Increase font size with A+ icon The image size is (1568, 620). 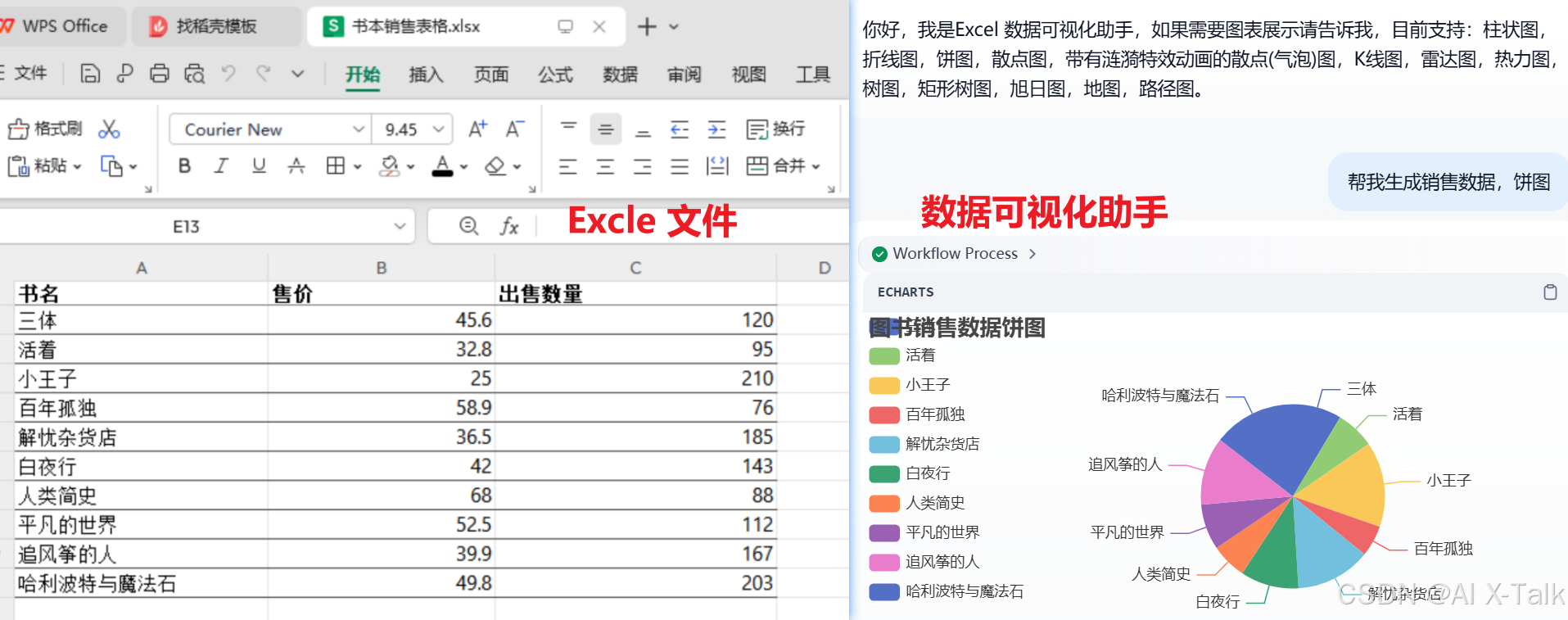click(x=477, y=129)
